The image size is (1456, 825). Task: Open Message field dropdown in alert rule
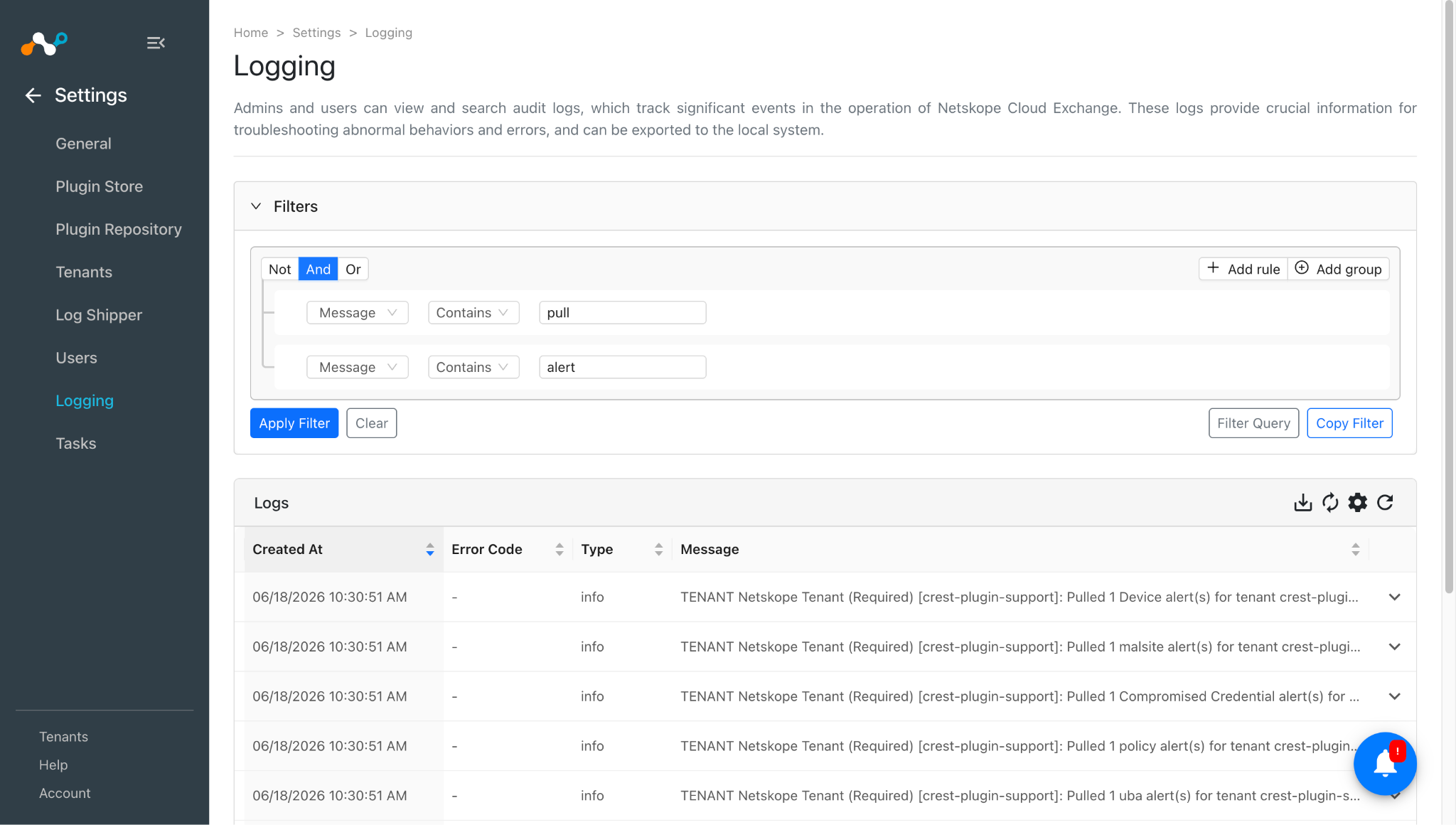[358, 368]
